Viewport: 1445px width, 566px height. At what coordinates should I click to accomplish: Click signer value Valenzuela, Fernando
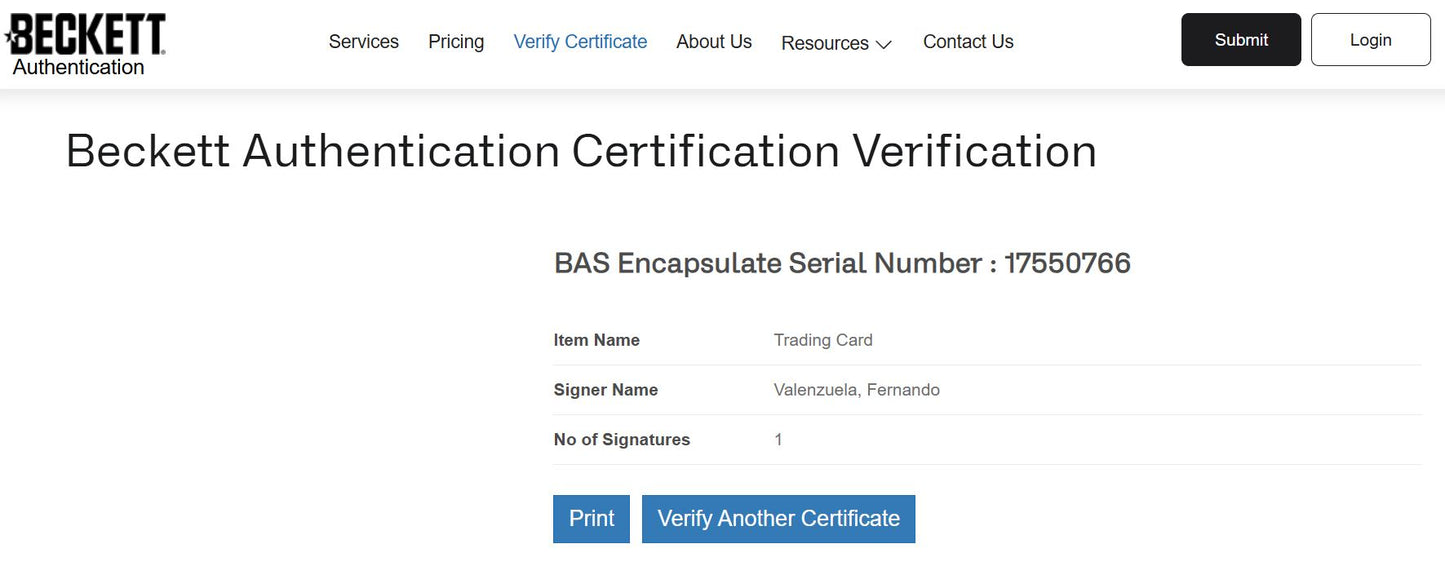(857, 390)
